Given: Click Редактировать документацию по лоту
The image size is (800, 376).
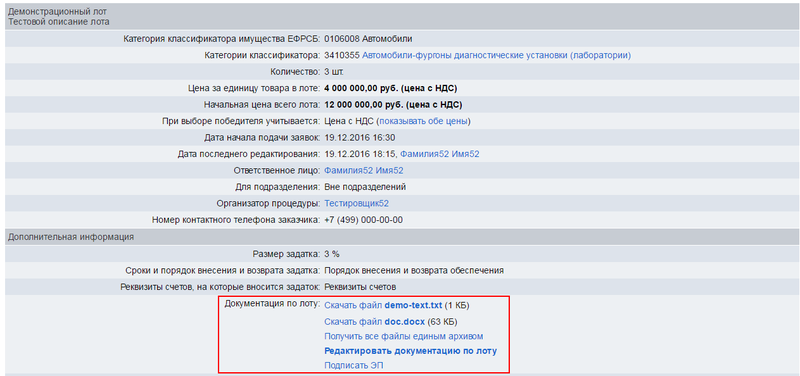Looking at the screenshot, I should pyautogui.click(x=411, y=351).
